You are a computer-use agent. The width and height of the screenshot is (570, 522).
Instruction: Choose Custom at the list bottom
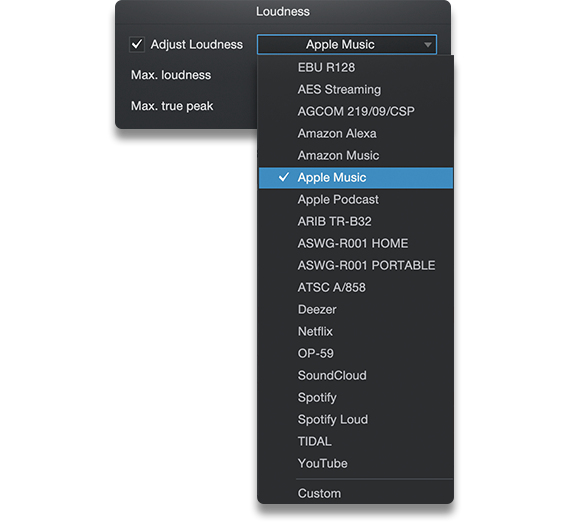click(x=356, y=493)
